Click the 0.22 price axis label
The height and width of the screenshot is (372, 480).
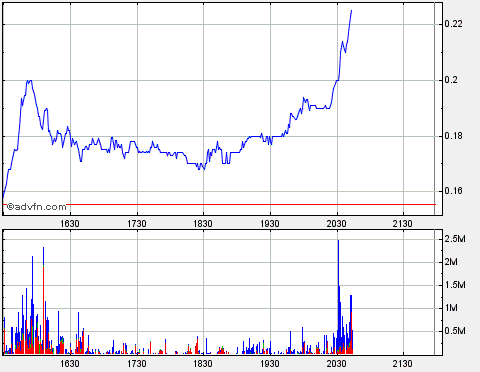(454, 24)
